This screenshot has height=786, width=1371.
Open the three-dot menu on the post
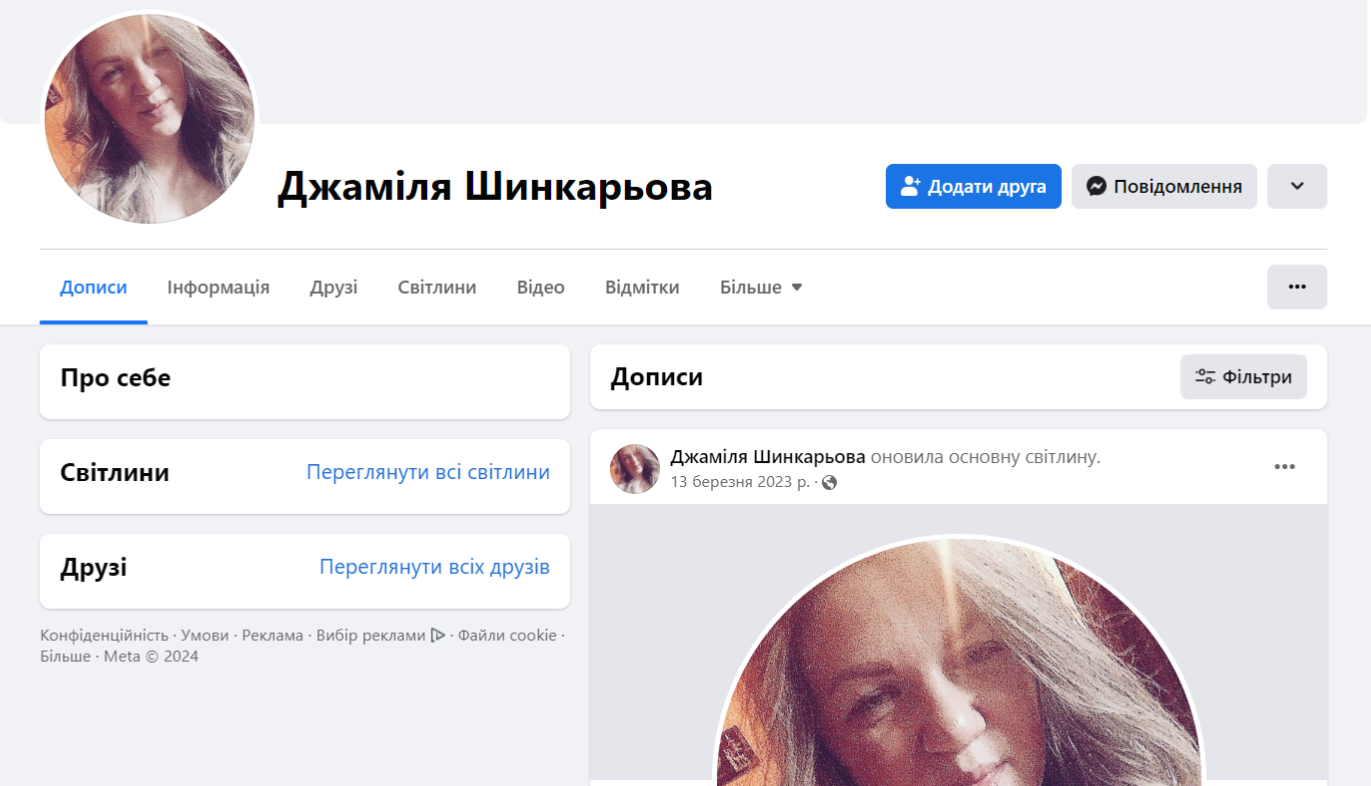(1284, 467)
